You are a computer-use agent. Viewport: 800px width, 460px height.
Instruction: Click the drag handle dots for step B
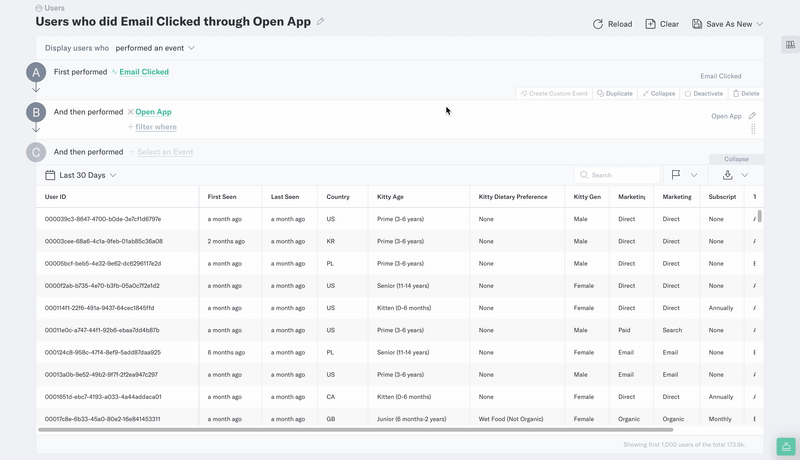coord(753,129)
